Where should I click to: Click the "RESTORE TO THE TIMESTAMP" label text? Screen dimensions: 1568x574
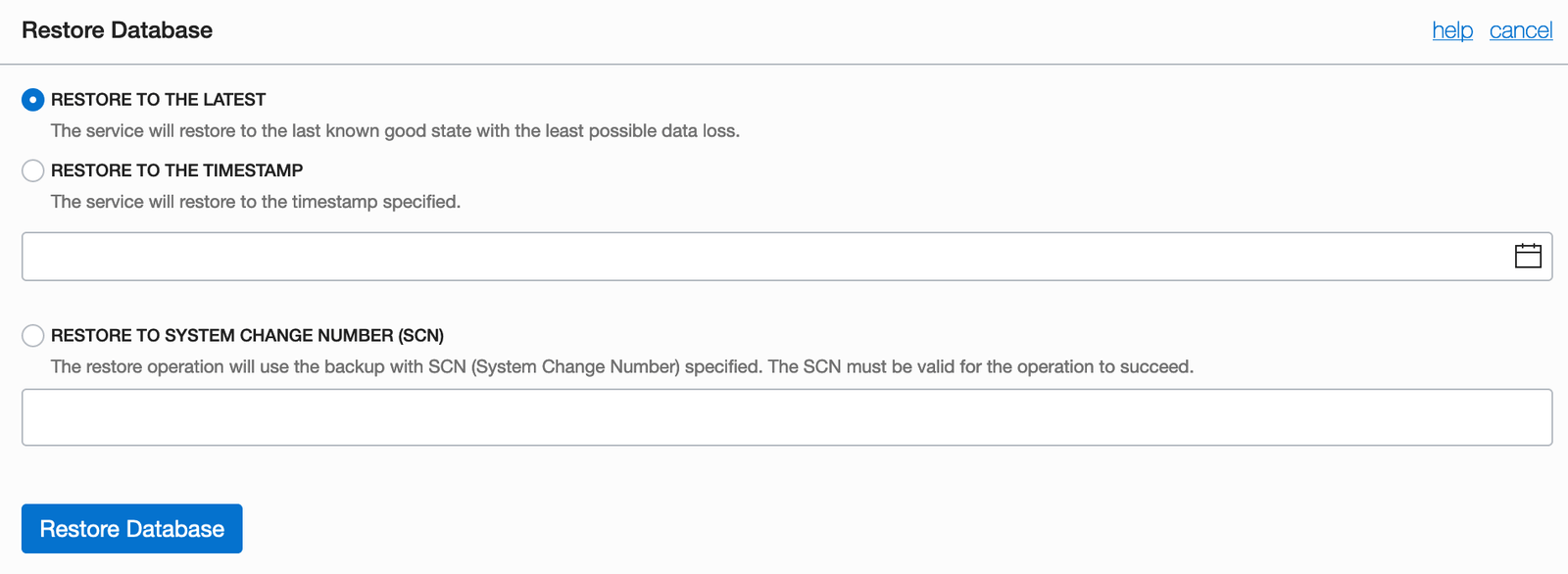tap(176, 170)
